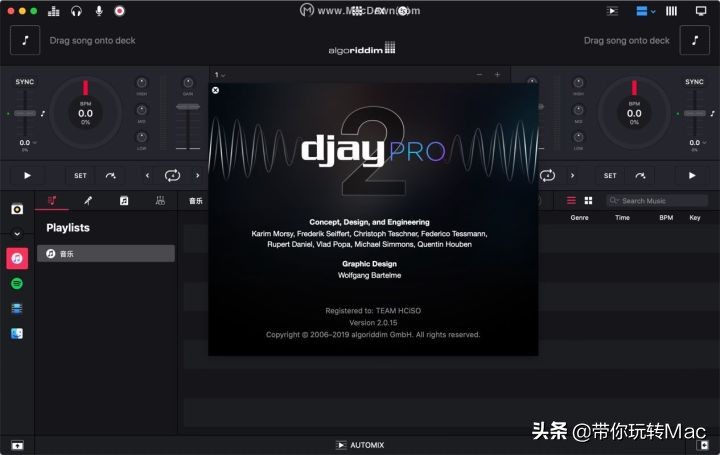Viewport: 720px width, 455px height.
Task: Switch to the microphone-style library tab
Action: pos(88,201)
